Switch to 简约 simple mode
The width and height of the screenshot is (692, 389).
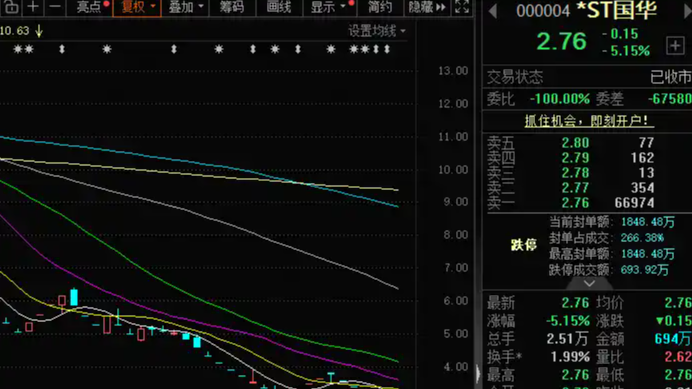coord(380,7)
